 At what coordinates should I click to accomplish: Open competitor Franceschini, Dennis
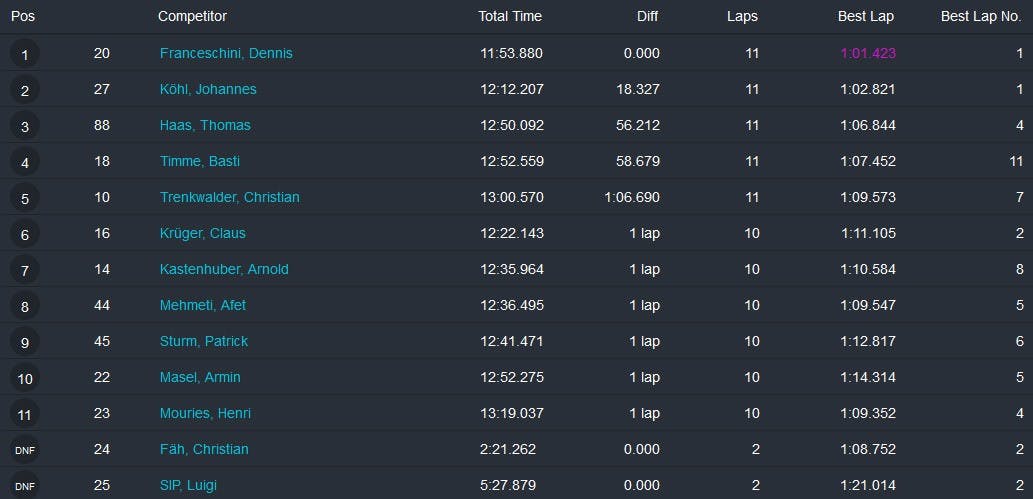click(226, 53)
